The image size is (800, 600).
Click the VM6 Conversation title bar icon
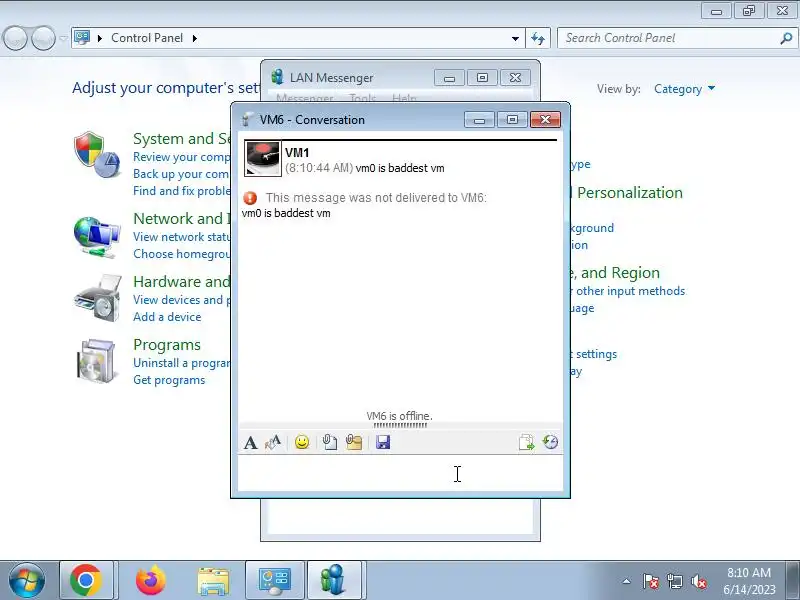[x=247, y=120]
